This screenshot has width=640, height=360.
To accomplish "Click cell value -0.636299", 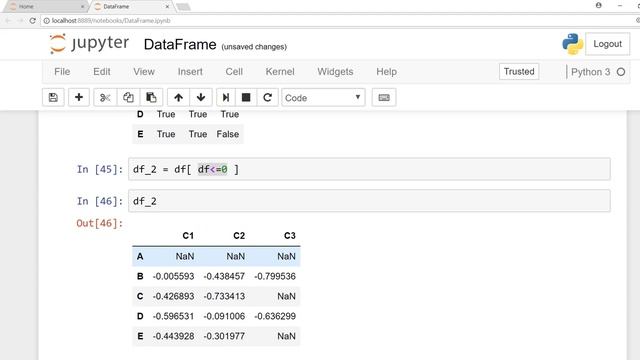I will pyautogui.click(x=275, y=316).
